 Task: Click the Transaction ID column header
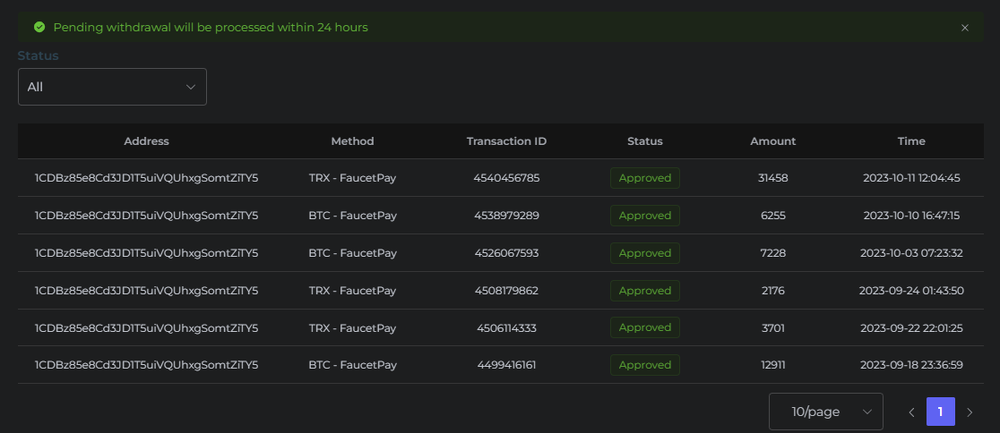506,141
